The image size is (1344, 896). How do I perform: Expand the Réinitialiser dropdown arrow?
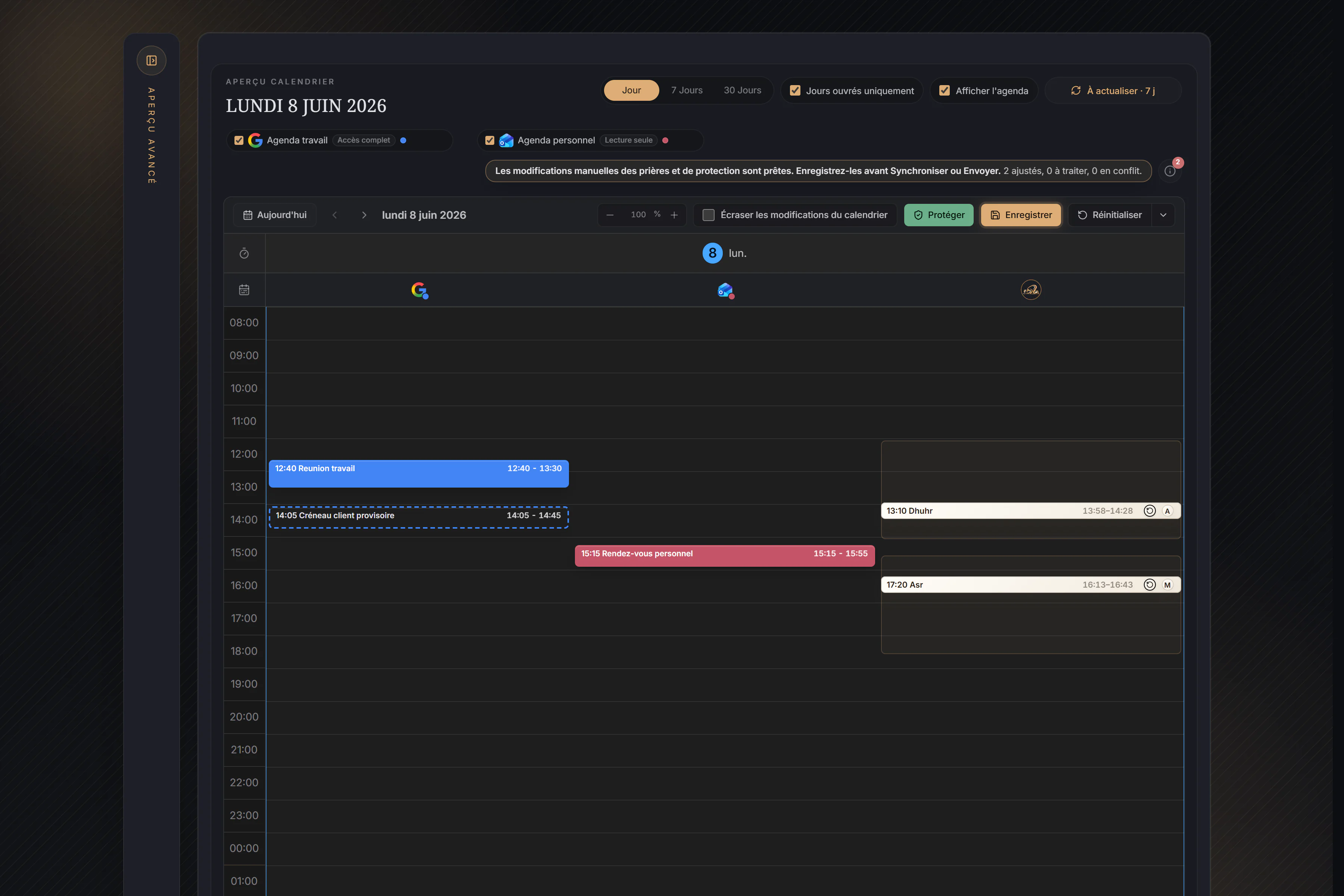(x=1163, y=215)
